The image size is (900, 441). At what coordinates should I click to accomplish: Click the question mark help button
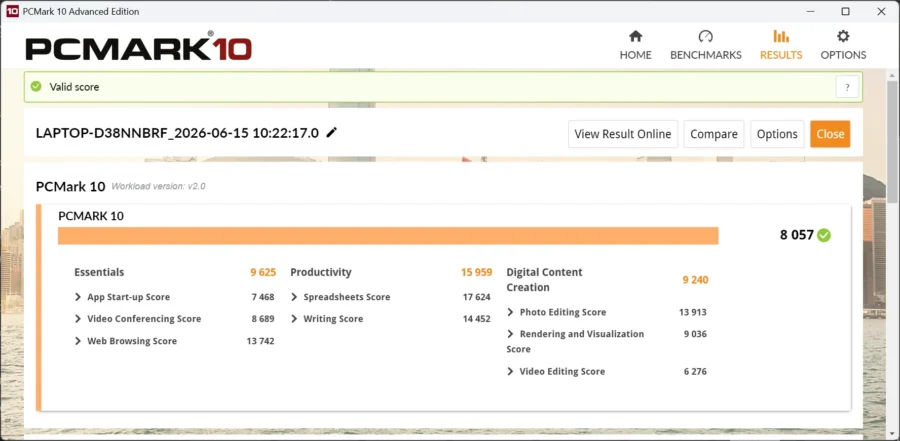pos(847,87)
